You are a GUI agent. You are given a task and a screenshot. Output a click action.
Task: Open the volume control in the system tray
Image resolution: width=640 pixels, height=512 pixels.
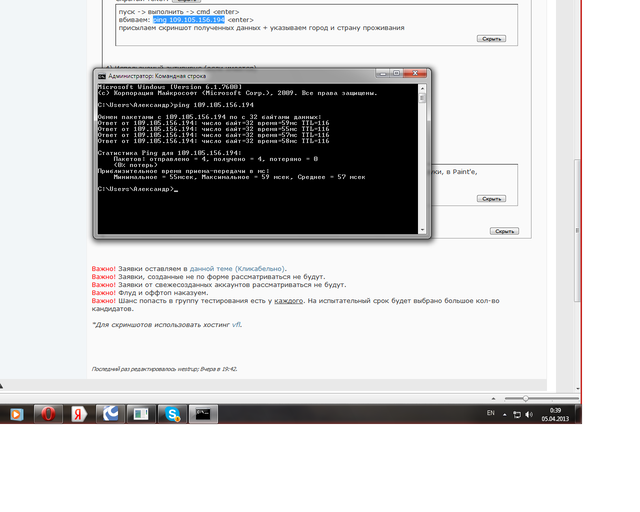(530, 413)
